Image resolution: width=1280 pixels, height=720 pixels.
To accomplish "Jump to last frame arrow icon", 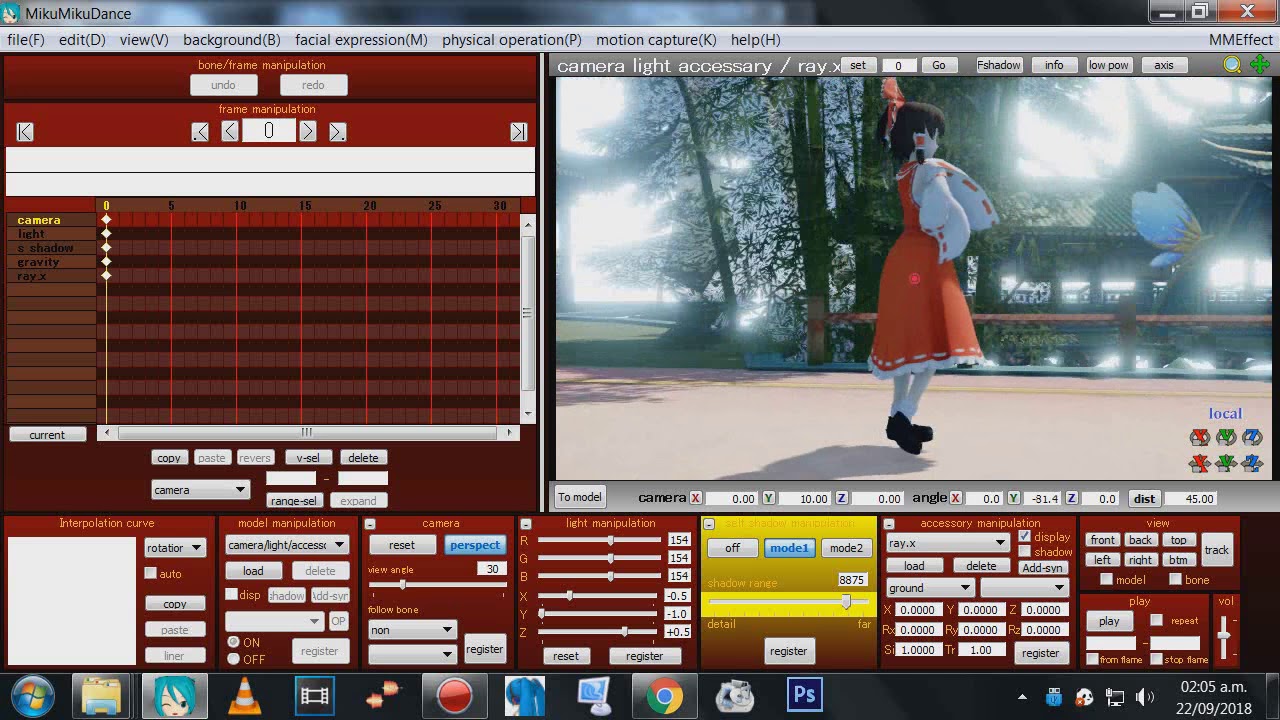I will [x=518, y=132].
